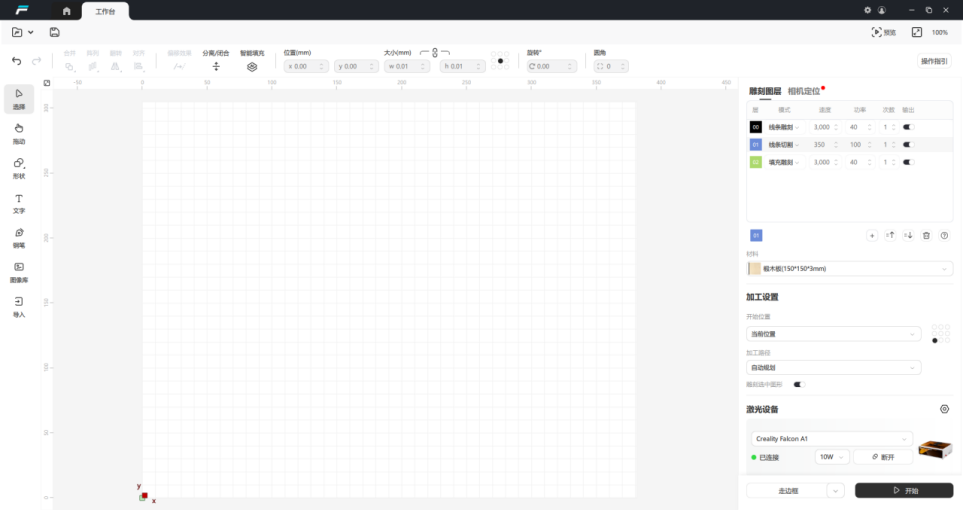Image resolution: width=963 pixels, height=512 pixels.
Task: Click the 工作台 workspace tab
Action: 105,11
